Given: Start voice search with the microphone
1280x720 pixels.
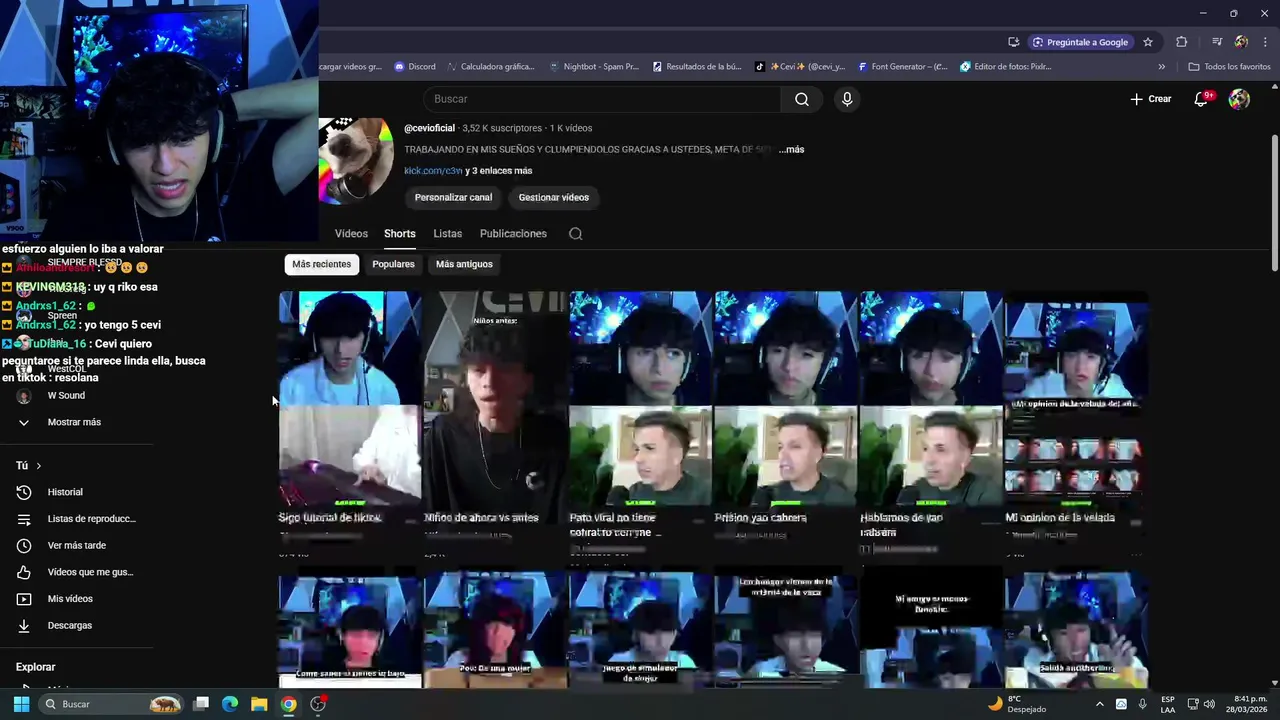Looking at the screenshot, I should 847,99.
